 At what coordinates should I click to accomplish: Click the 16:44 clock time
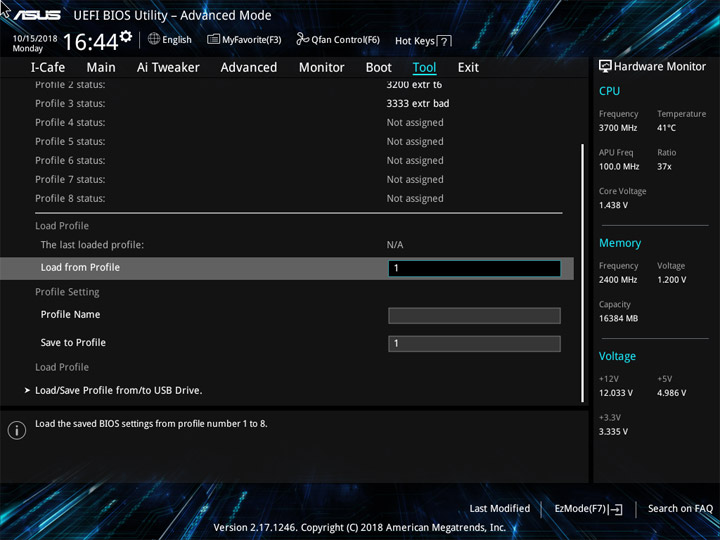point(90,42)
